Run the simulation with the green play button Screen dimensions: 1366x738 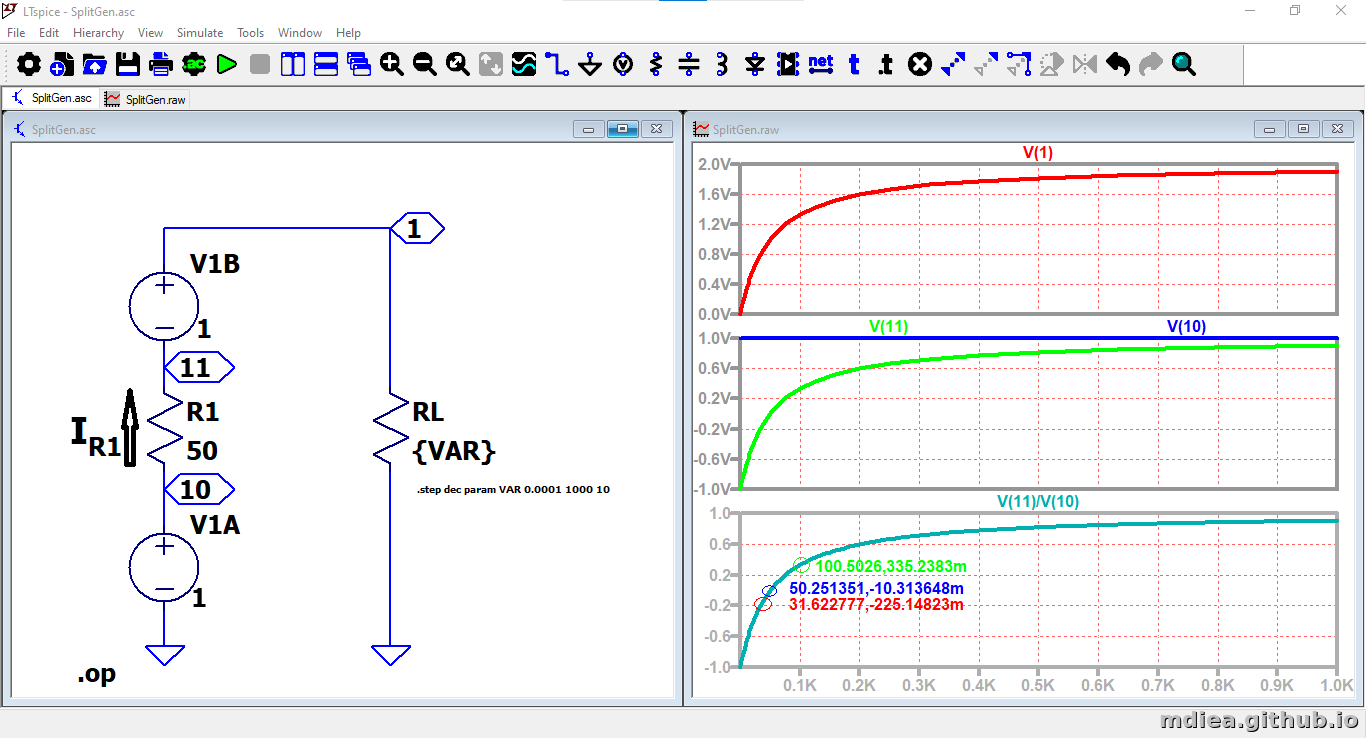(227, 65)
